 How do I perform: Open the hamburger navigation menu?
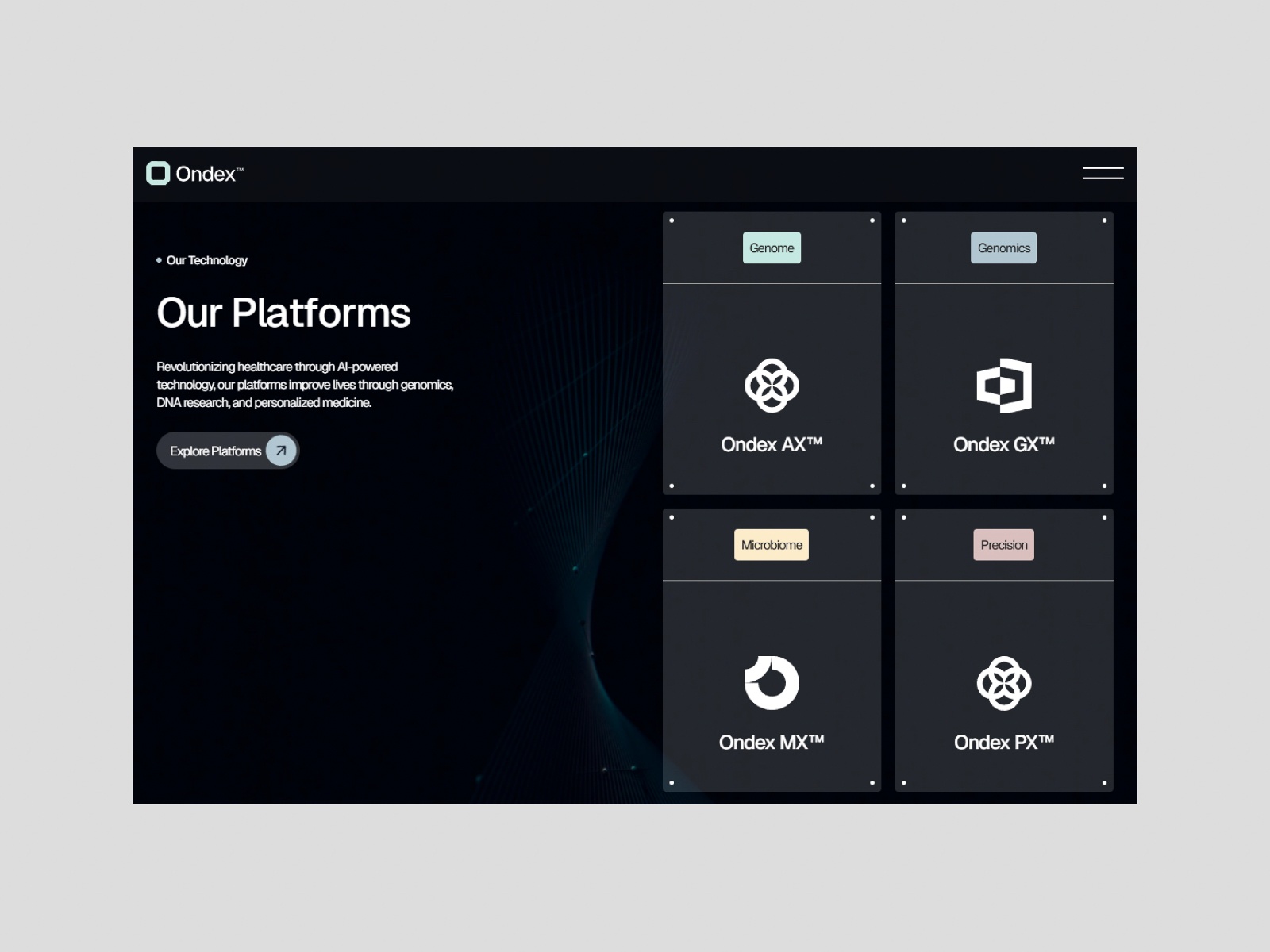pyautogui.click(x=1103, y=173)
